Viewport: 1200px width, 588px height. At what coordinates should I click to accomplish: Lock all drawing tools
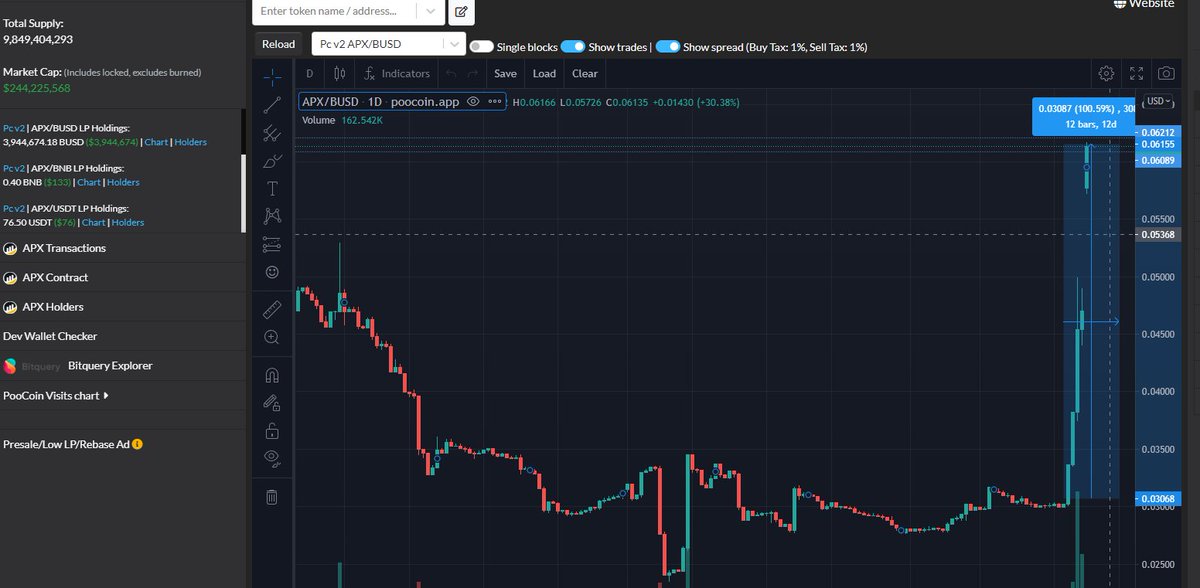(x=271, y=431)
